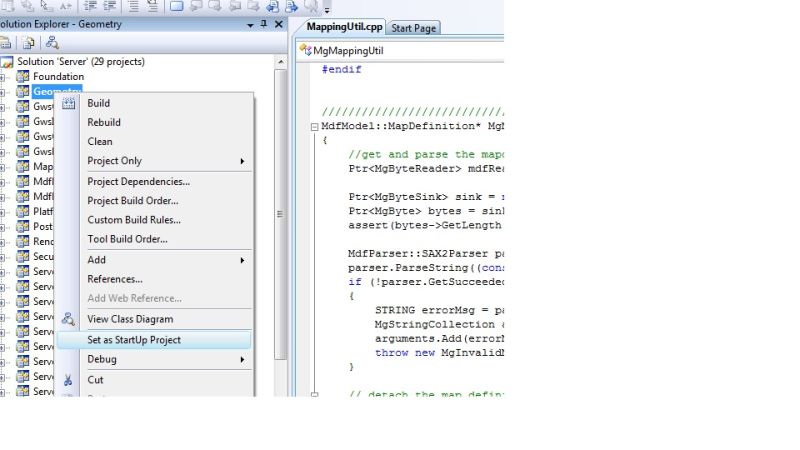The height and width of the screenshot is (450, 800).
Task: Open the Add submenu
Action: tap(155, 260)
